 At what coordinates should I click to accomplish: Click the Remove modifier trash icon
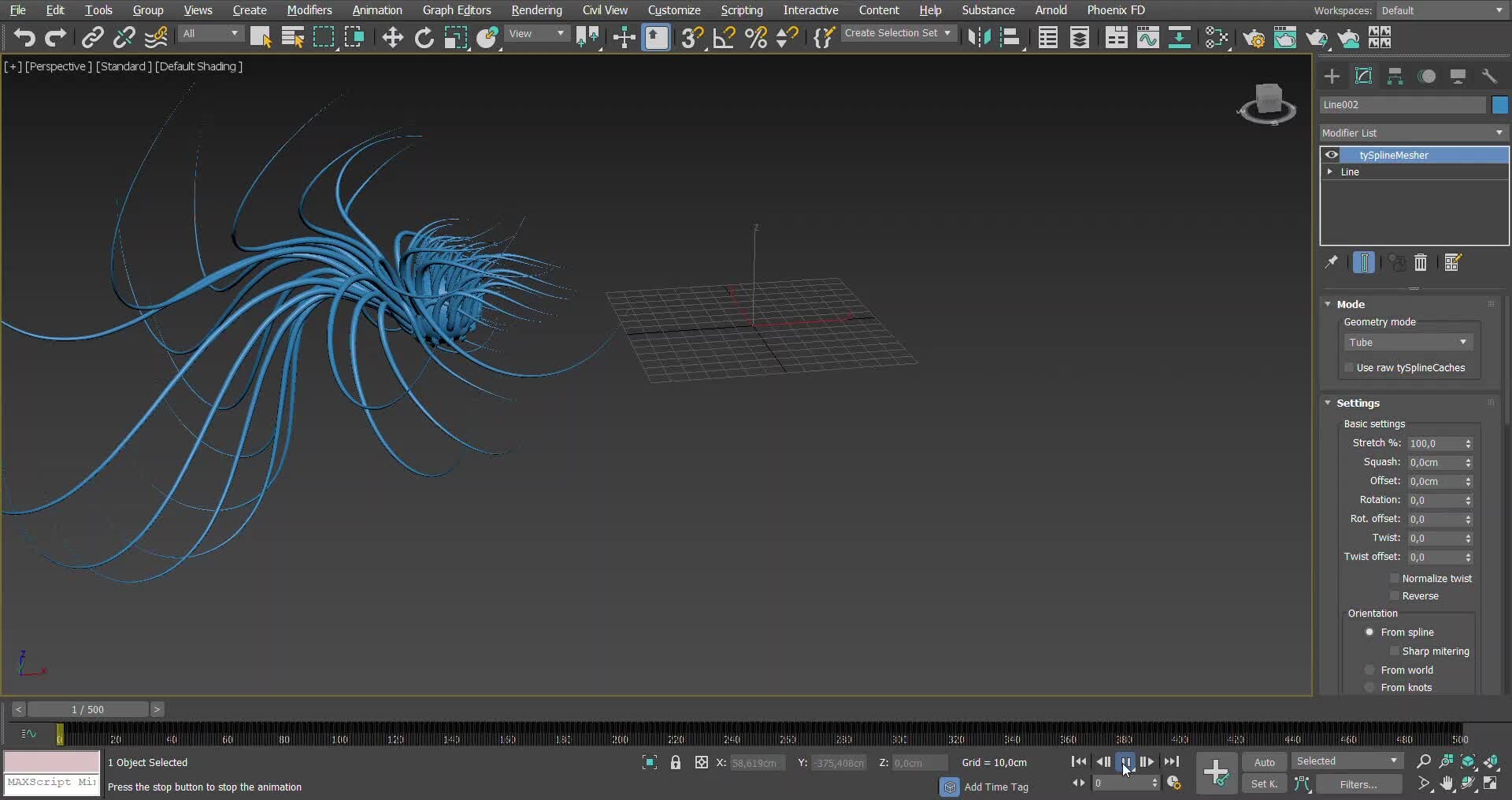click(x=1421, y=263)
